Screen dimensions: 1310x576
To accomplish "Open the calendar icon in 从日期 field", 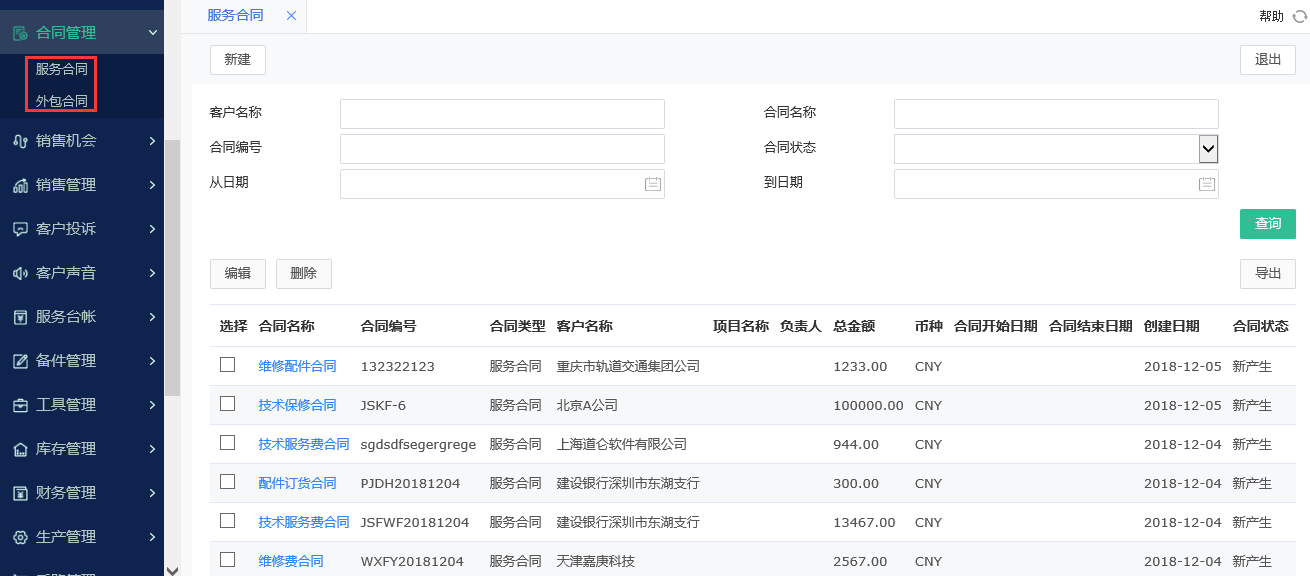I will (653, 183).
